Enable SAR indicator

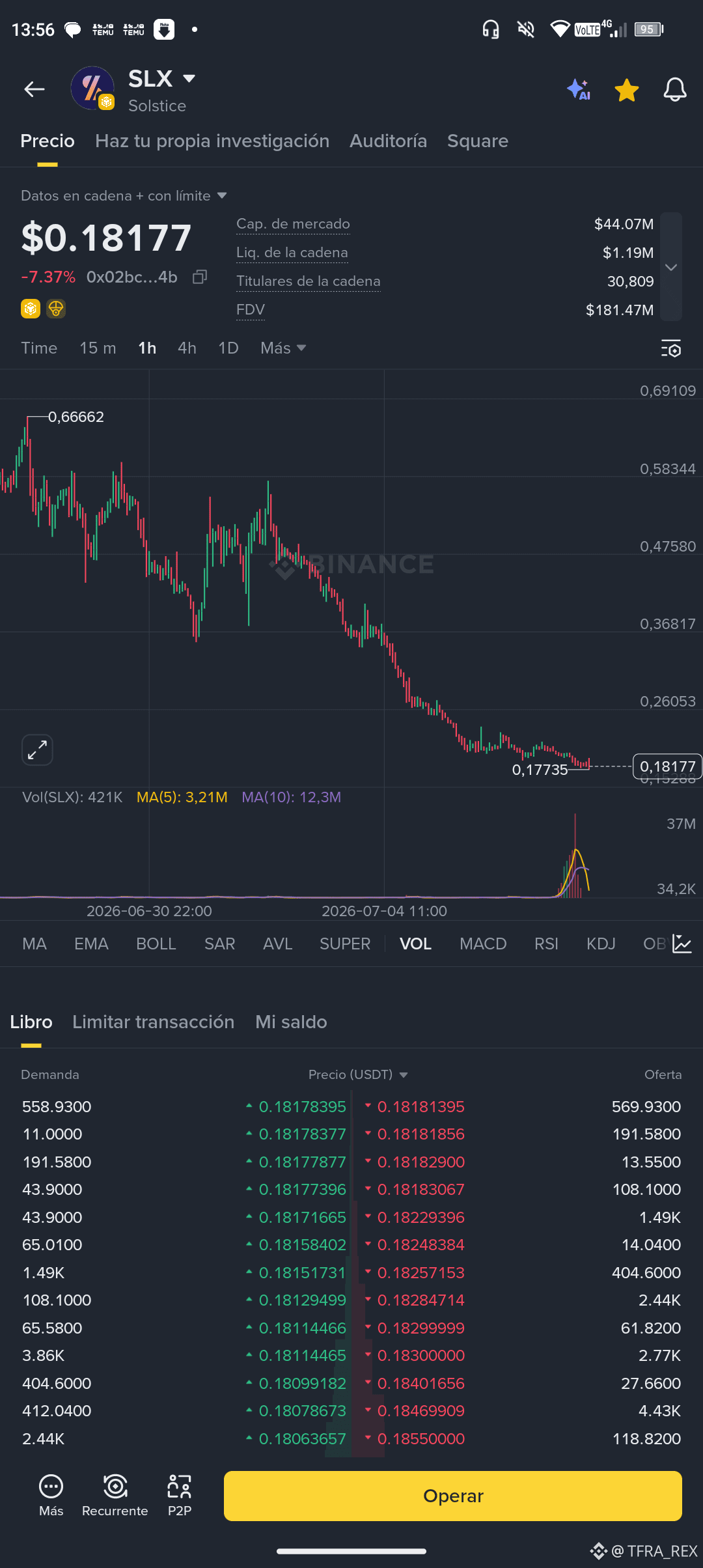[220, 944]
